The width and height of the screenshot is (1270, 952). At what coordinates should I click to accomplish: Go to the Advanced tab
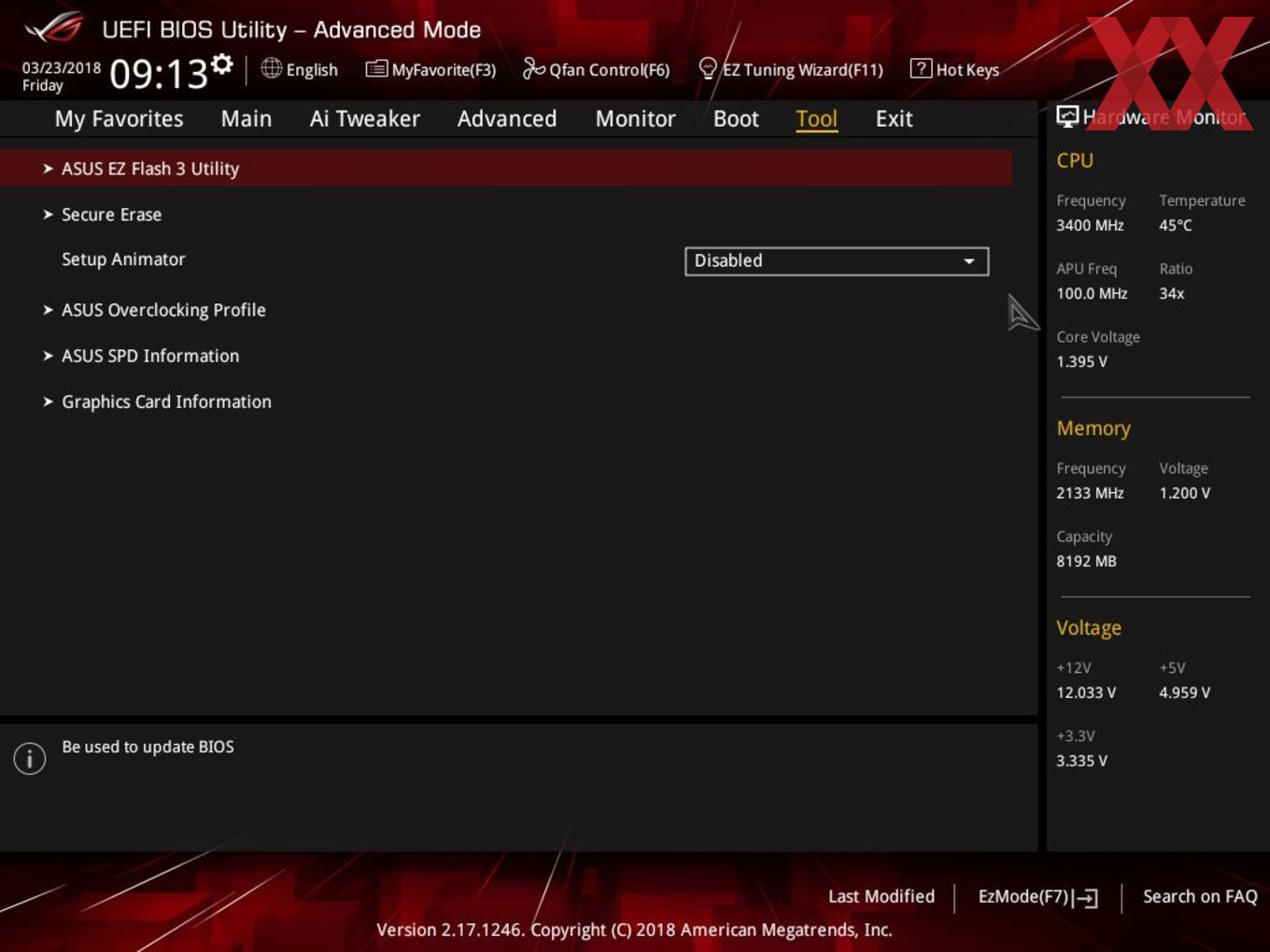pyautogui.click(x=507, y=119)
